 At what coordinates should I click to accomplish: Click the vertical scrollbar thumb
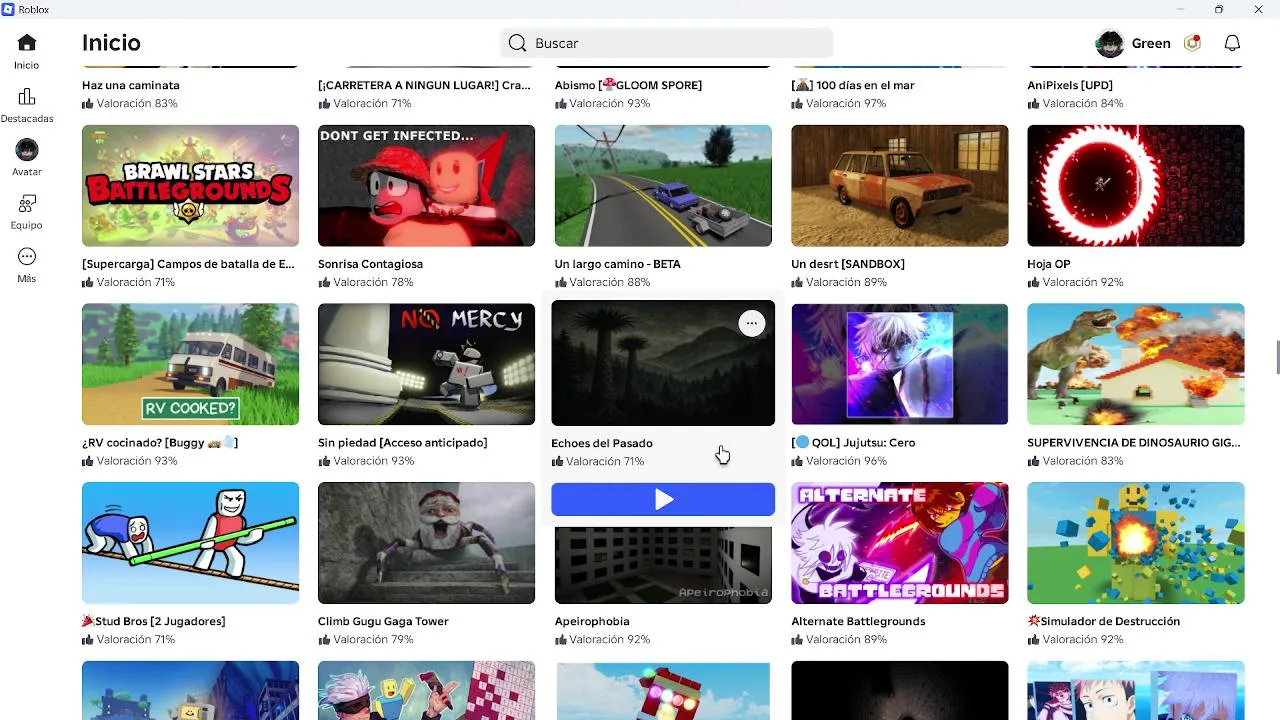click(1277, 357)
